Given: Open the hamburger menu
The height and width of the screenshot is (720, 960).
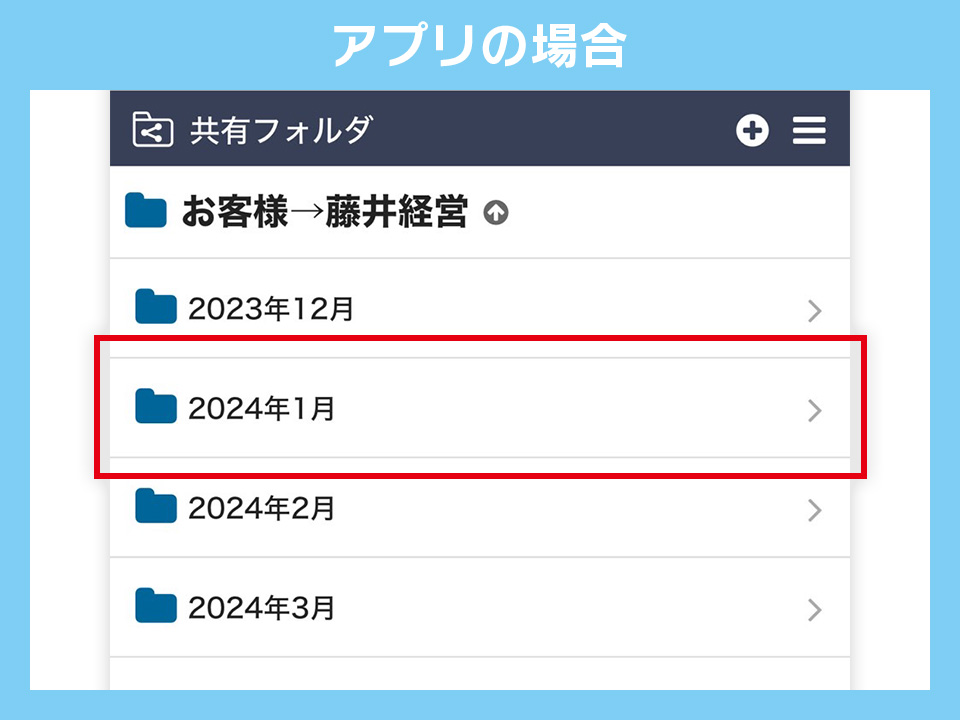Looking at the screenshot, I should [809, 130].
